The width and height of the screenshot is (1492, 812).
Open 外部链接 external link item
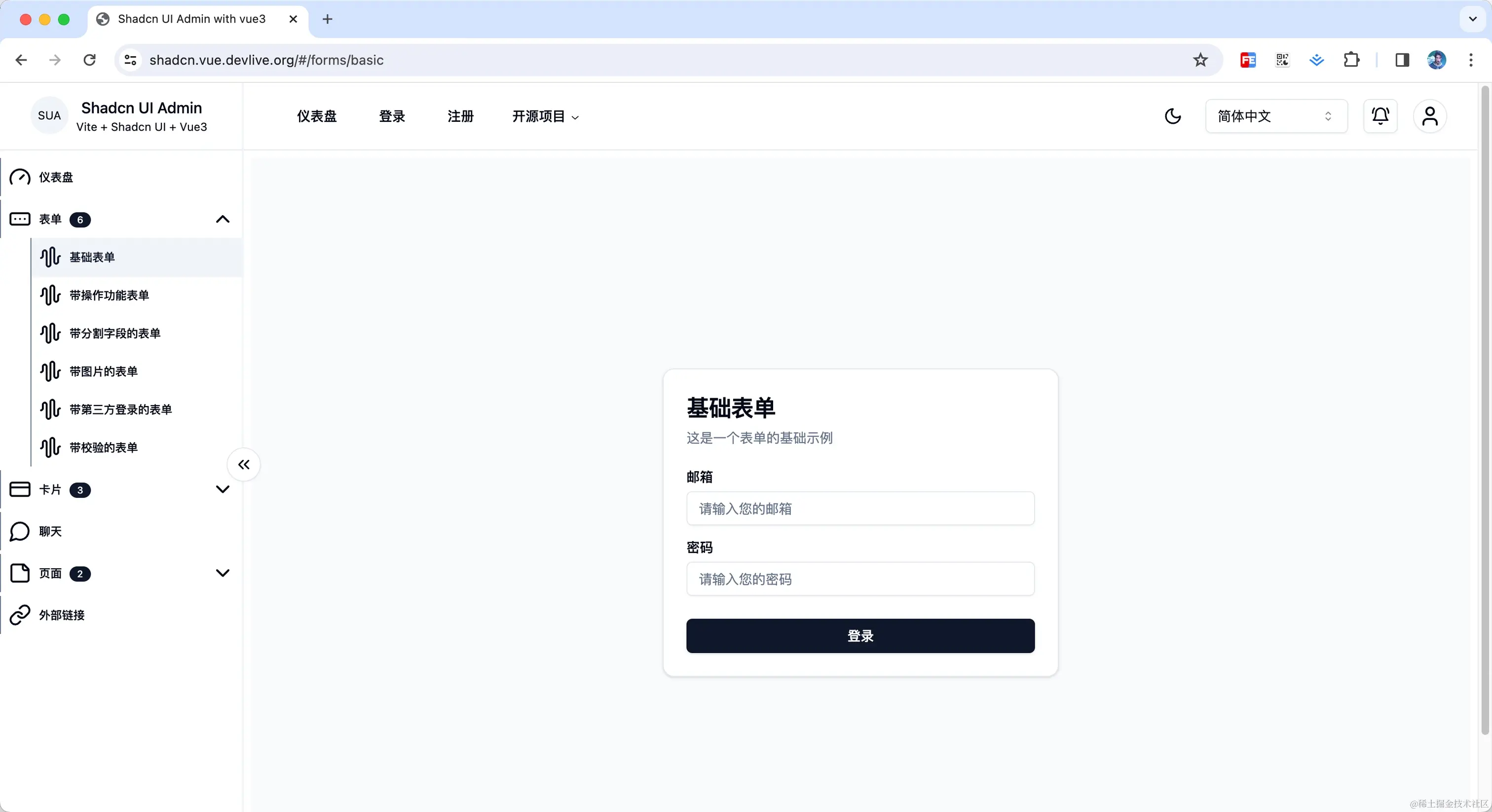61,615
